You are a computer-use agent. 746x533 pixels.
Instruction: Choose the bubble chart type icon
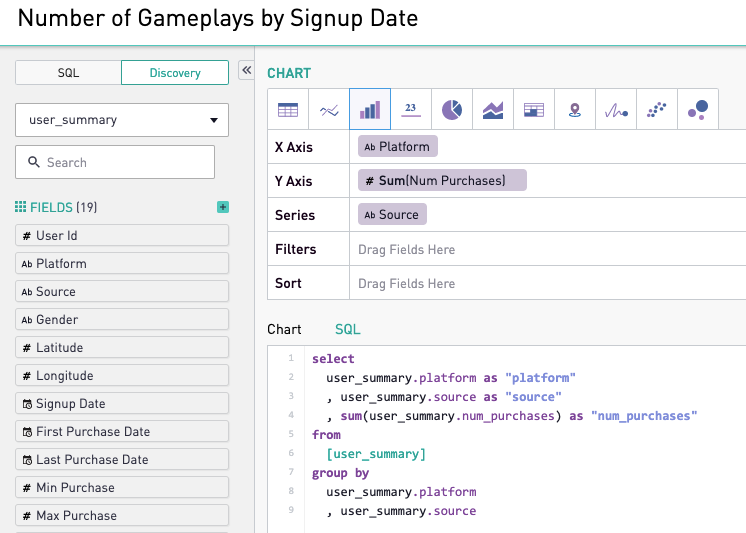(x=698, y=110)
